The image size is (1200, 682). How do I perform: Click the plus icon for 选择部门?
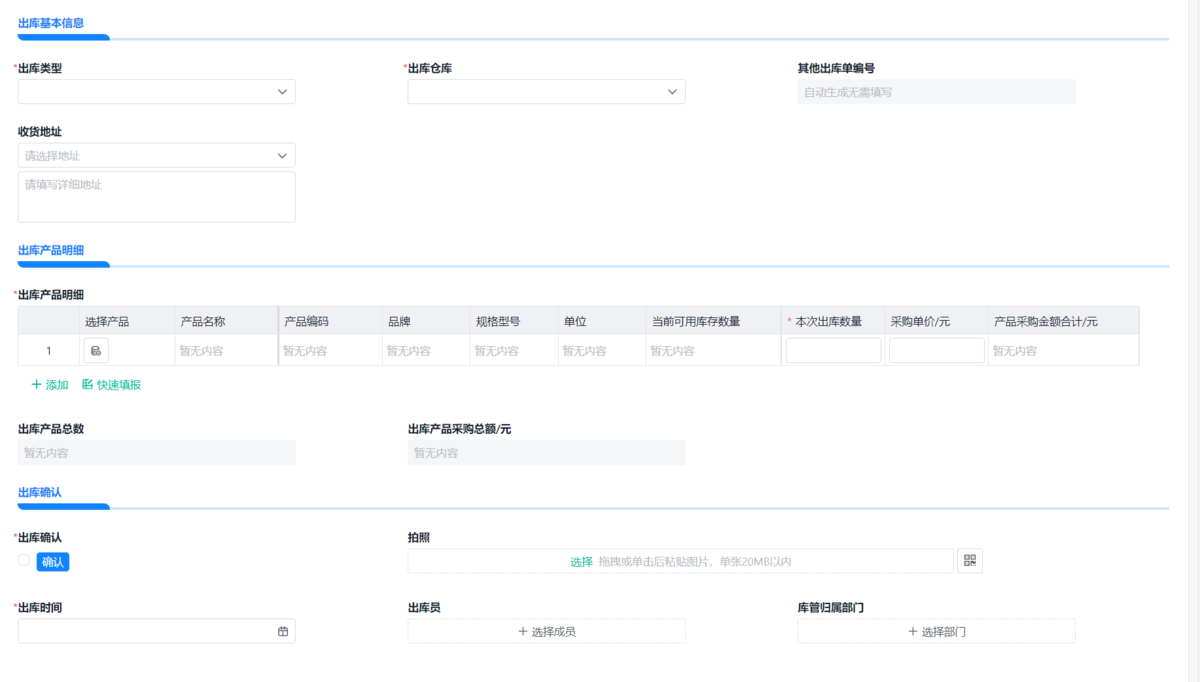[x=912, y=632]
